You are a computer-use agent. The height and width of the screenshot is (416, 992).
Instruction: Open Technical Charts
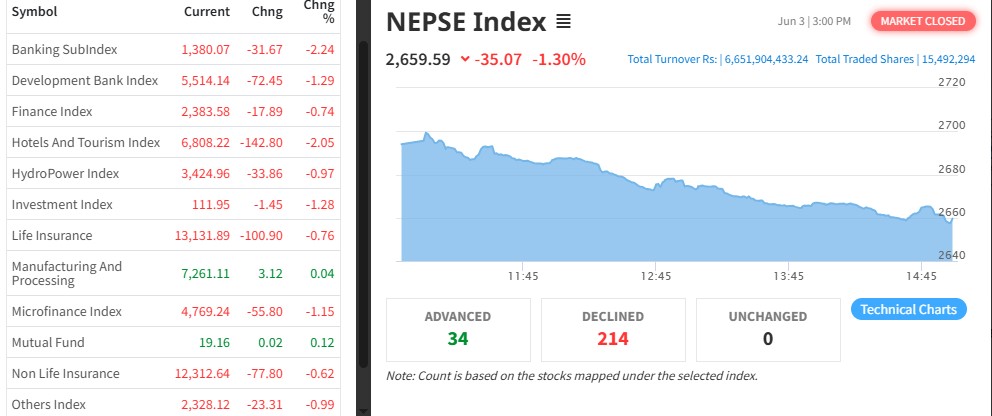(x=908, y=309)
